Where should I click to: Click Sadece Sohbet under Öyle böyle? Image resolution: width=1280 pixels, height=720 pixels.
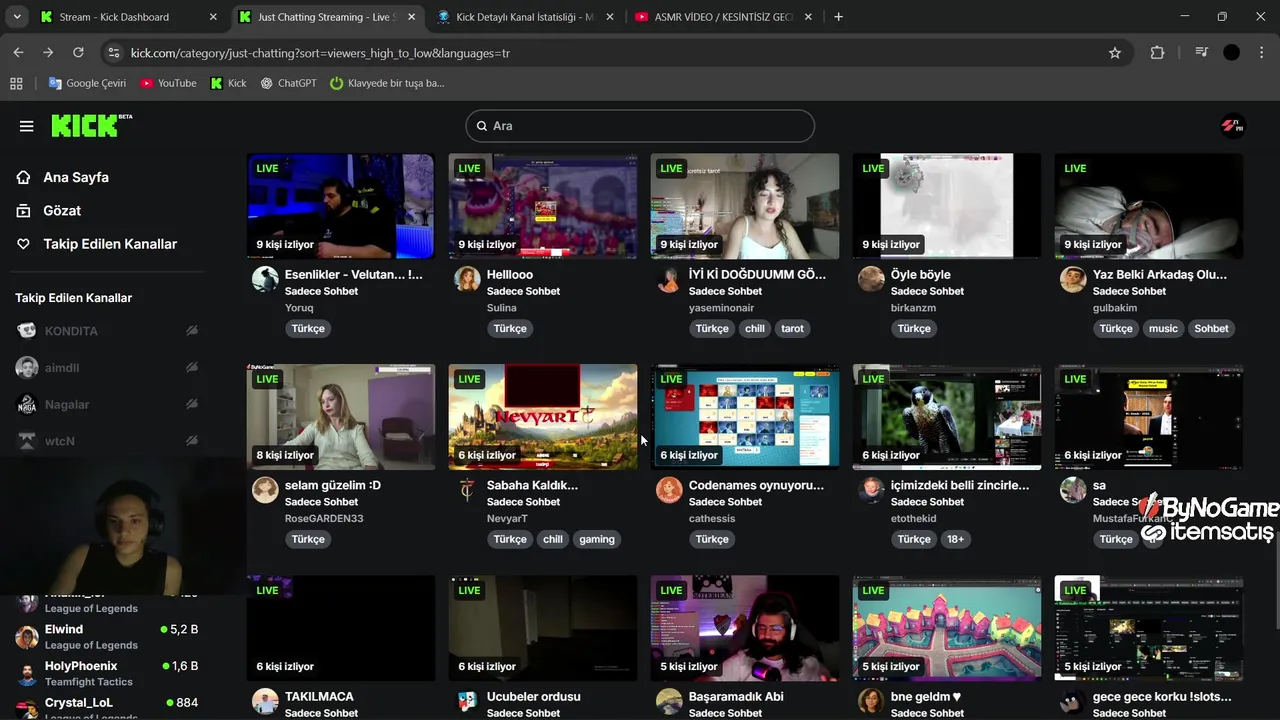point(927,291)
